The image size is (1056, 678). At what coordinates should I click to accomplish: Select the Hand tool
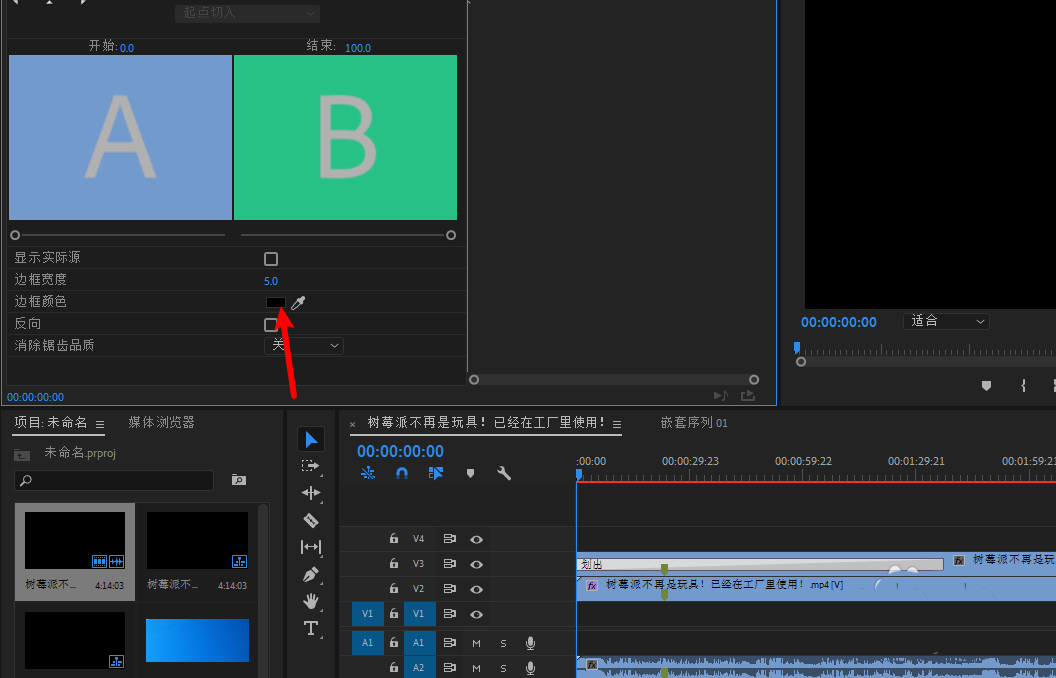pyautogui.click(x=311, y=601)
